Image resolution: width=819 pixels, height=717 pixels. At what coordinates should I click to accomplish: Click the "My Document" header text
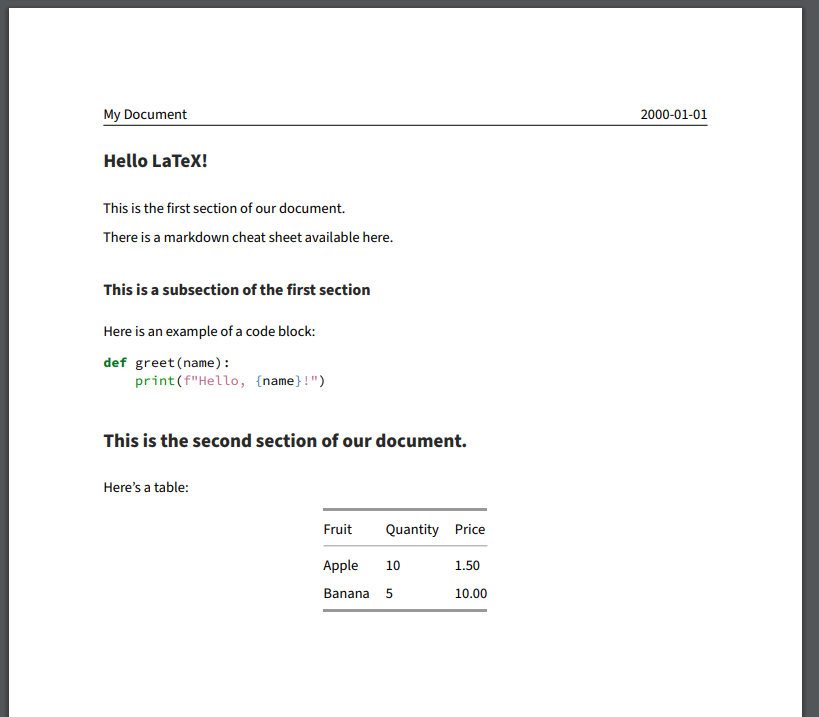click(145, 114)
